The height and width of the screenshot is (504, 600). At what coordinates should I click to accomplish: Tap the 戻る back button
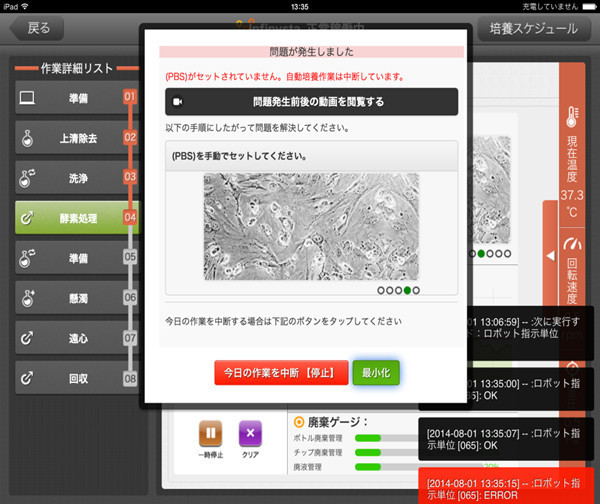(37, 28)
